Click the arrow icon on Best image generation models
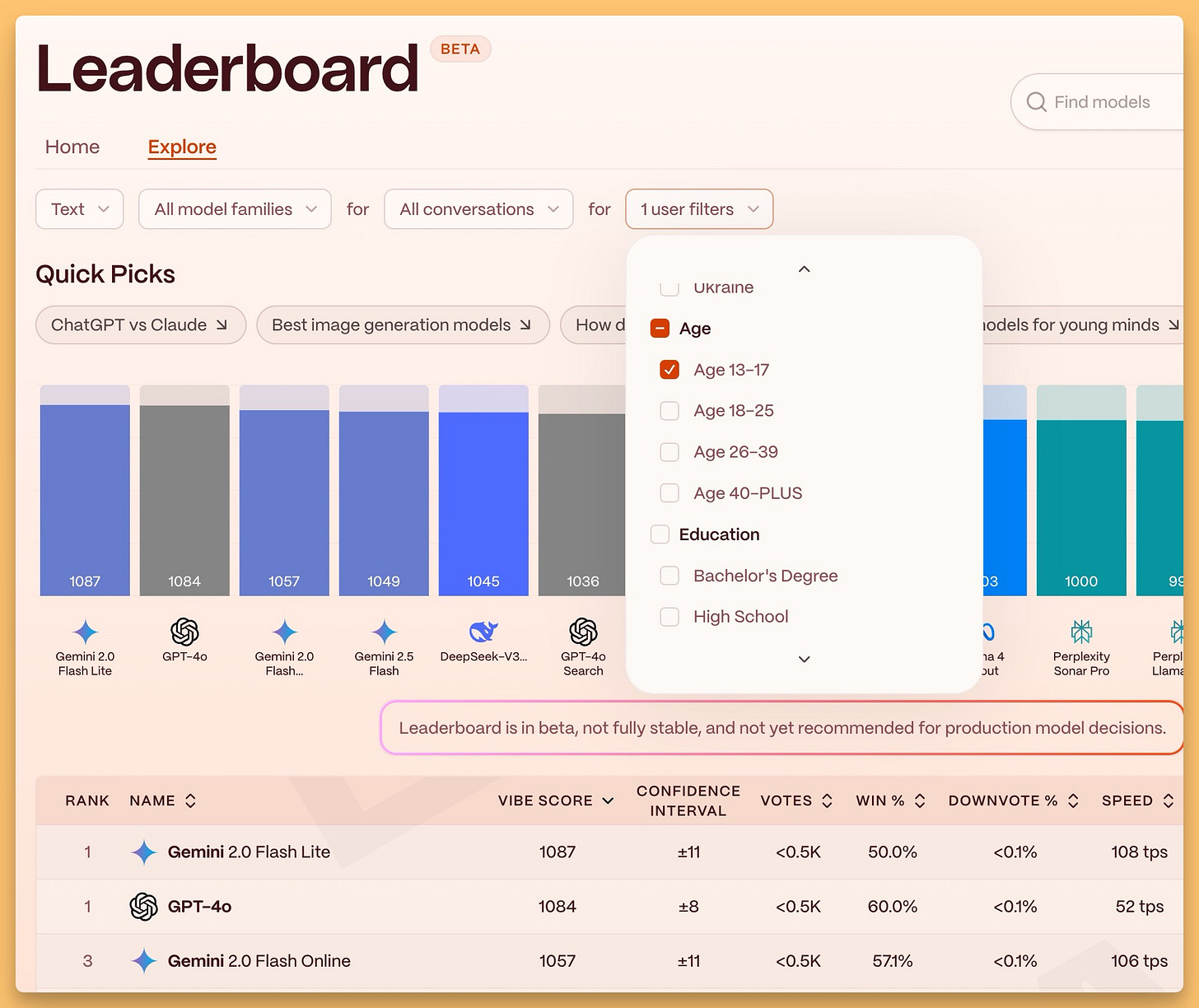The width and height of the screenshot is (1199, 1008). [x=525, y=325]
